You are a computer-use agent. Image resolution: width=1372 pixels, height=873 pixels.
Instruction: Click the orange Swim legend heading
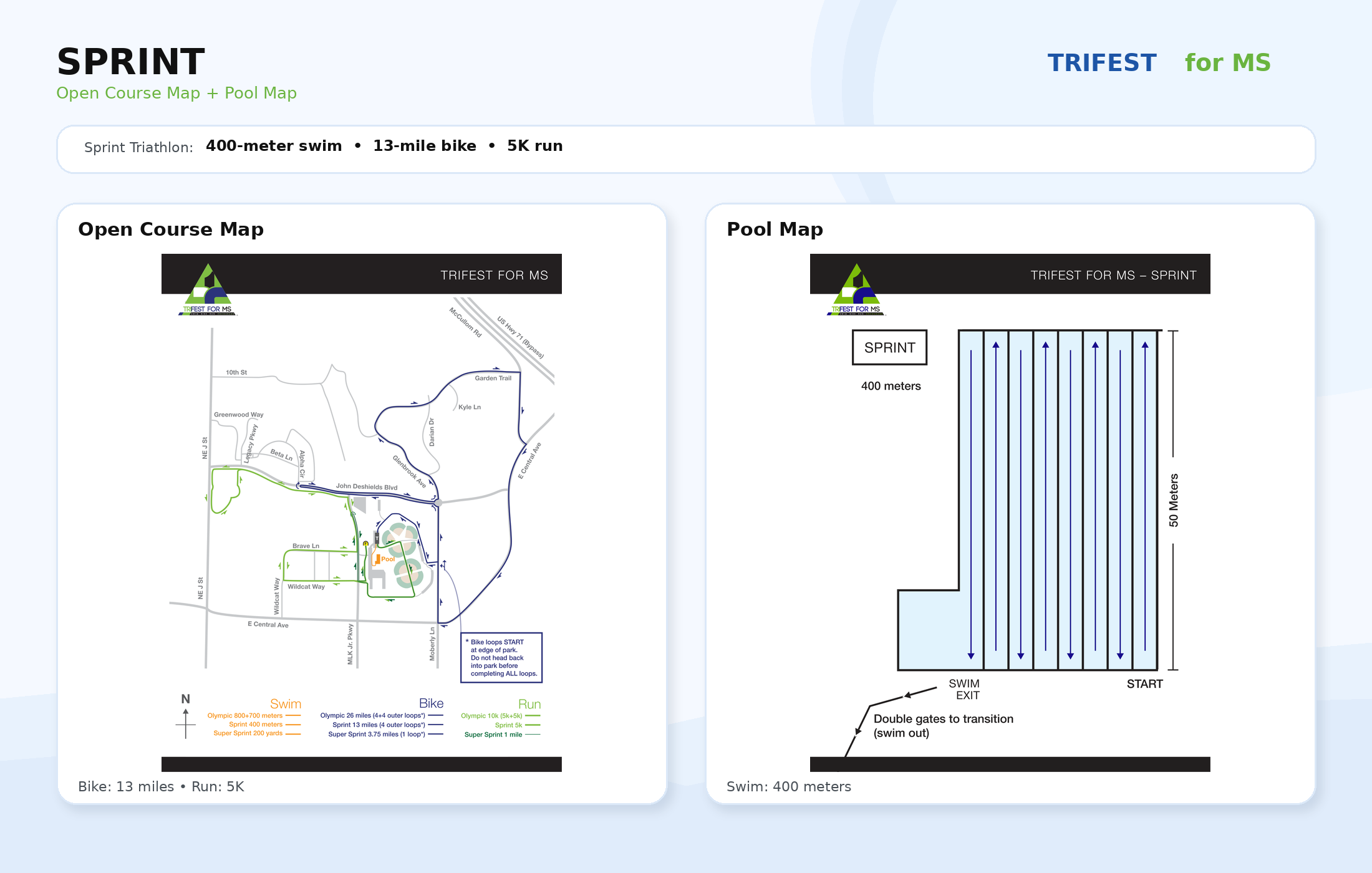286,704
